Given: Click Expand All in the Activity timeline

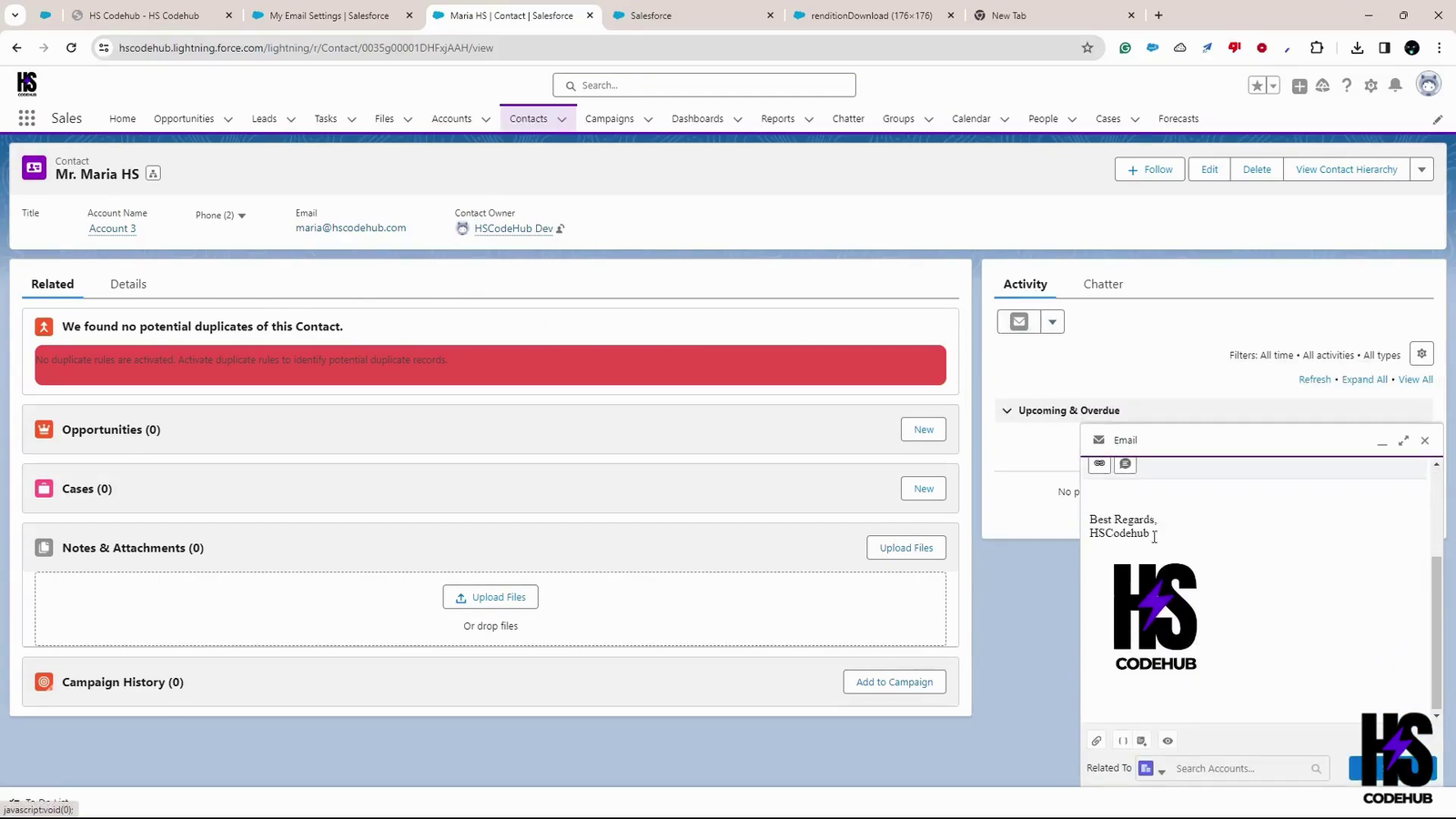Looking at the screenshot, I should pyautogui.click(x=1364, y=379).
